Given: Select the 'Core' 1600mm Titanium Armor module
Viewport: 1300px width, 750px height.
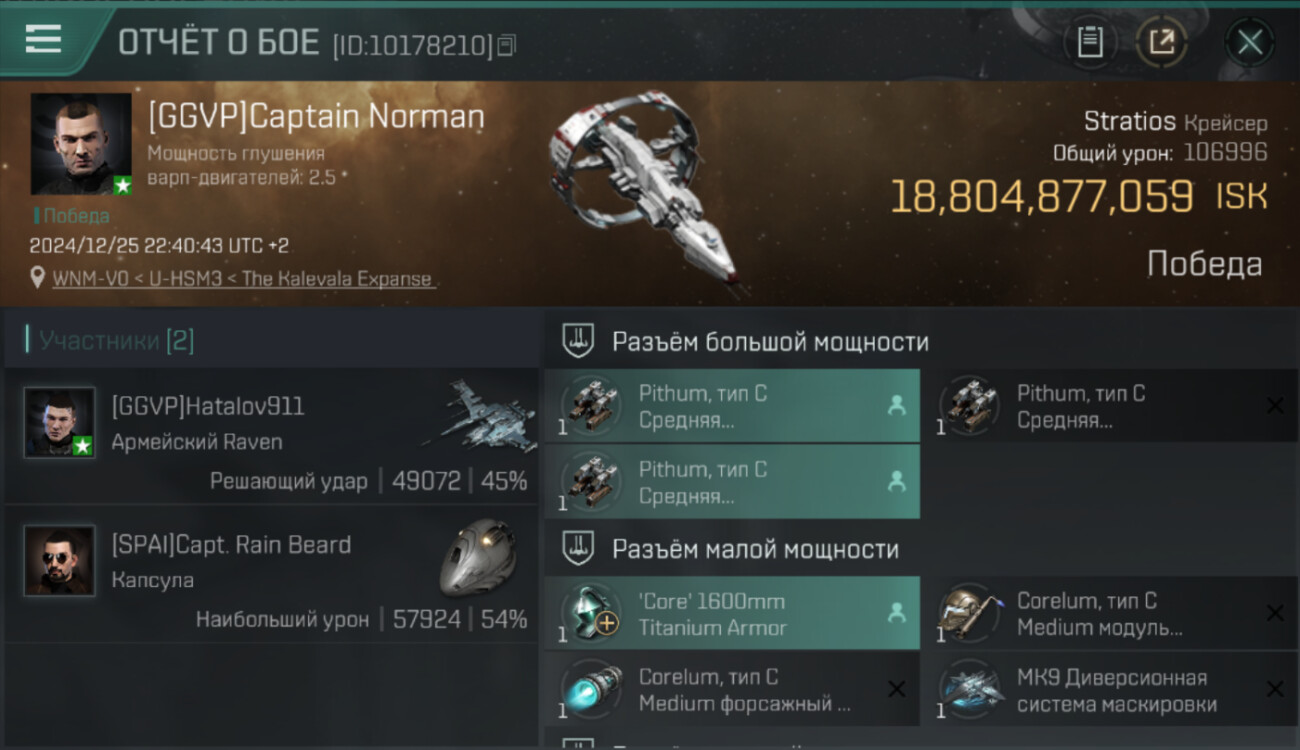Looking at the screenshot, I should 732,613.
